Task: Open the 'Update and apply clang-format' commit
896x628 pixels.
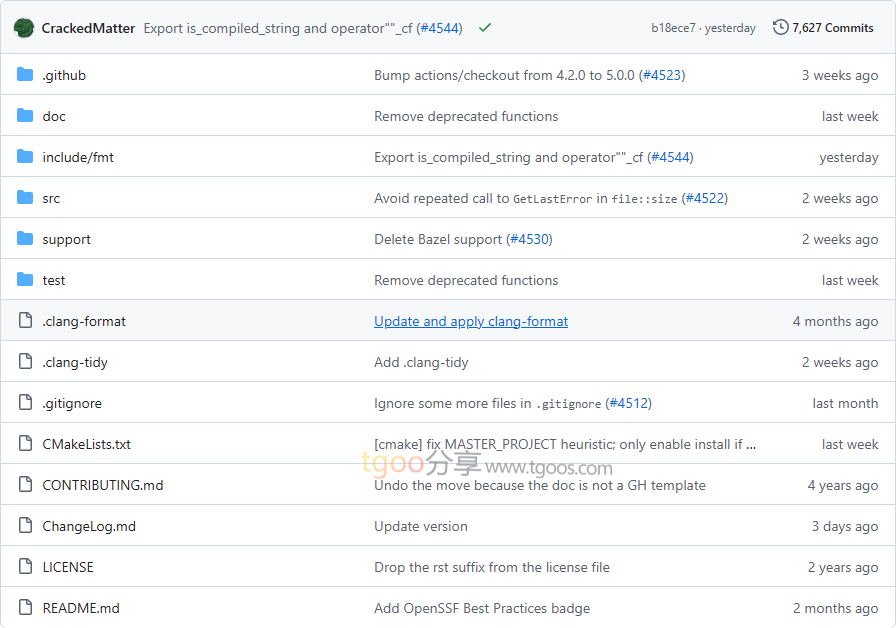Action: 471,321
